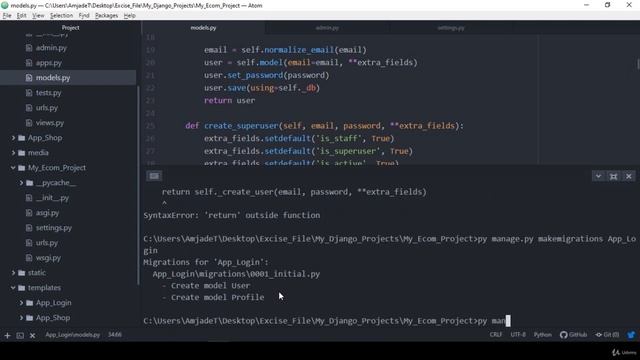The height and width of the screenshot is (360, 640).
Task: Expand the App_Login folder under templates
Action: click(21, 303)
